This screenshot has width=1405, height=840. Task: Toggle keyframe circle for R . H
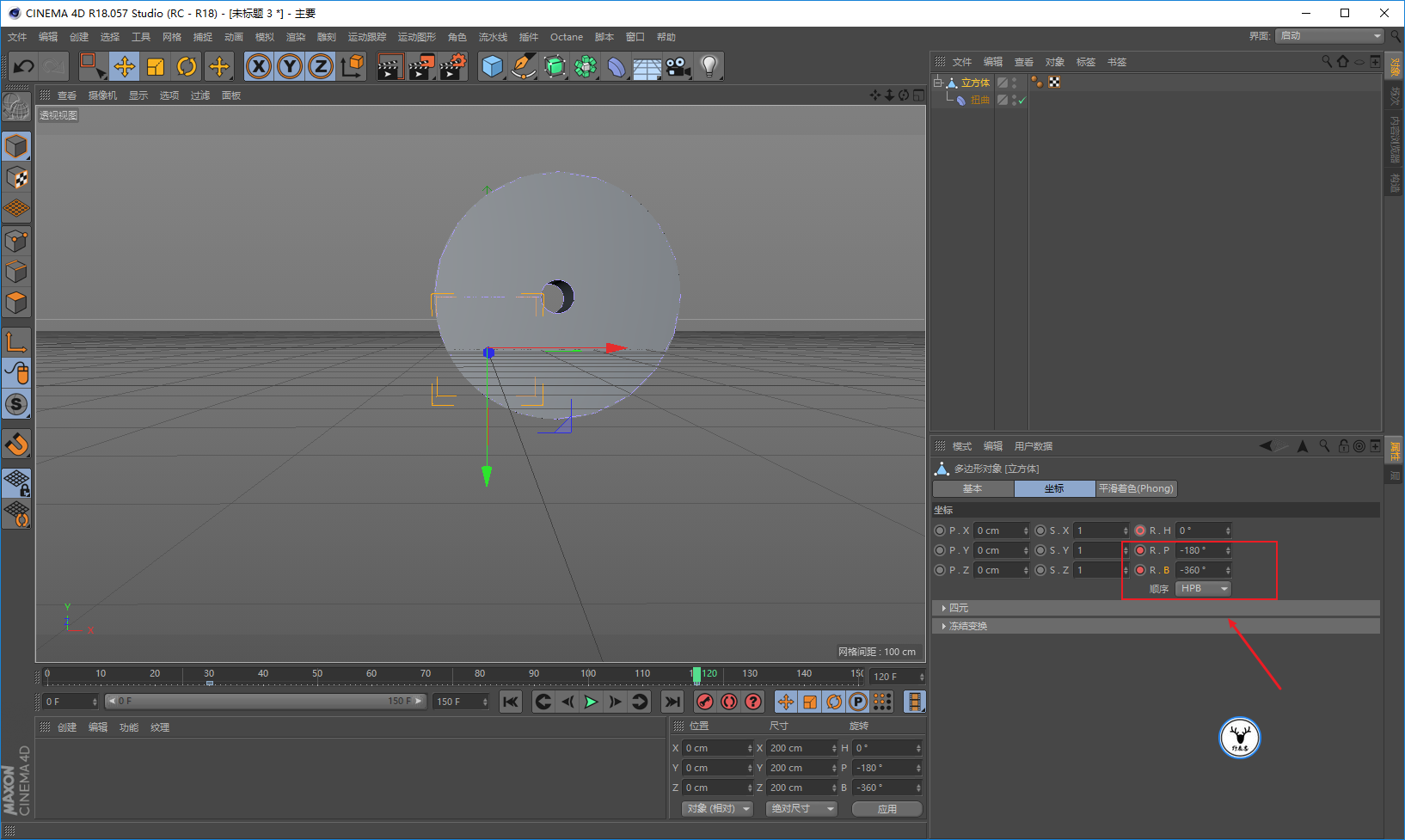pyautogui.click(x=1140, y=530)
